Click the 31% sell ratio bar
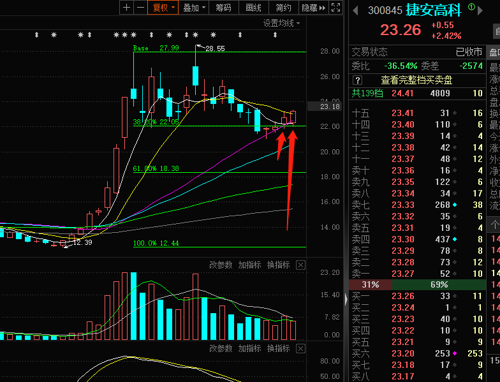The height and width of the screenshot is (382, 500). 370,285
